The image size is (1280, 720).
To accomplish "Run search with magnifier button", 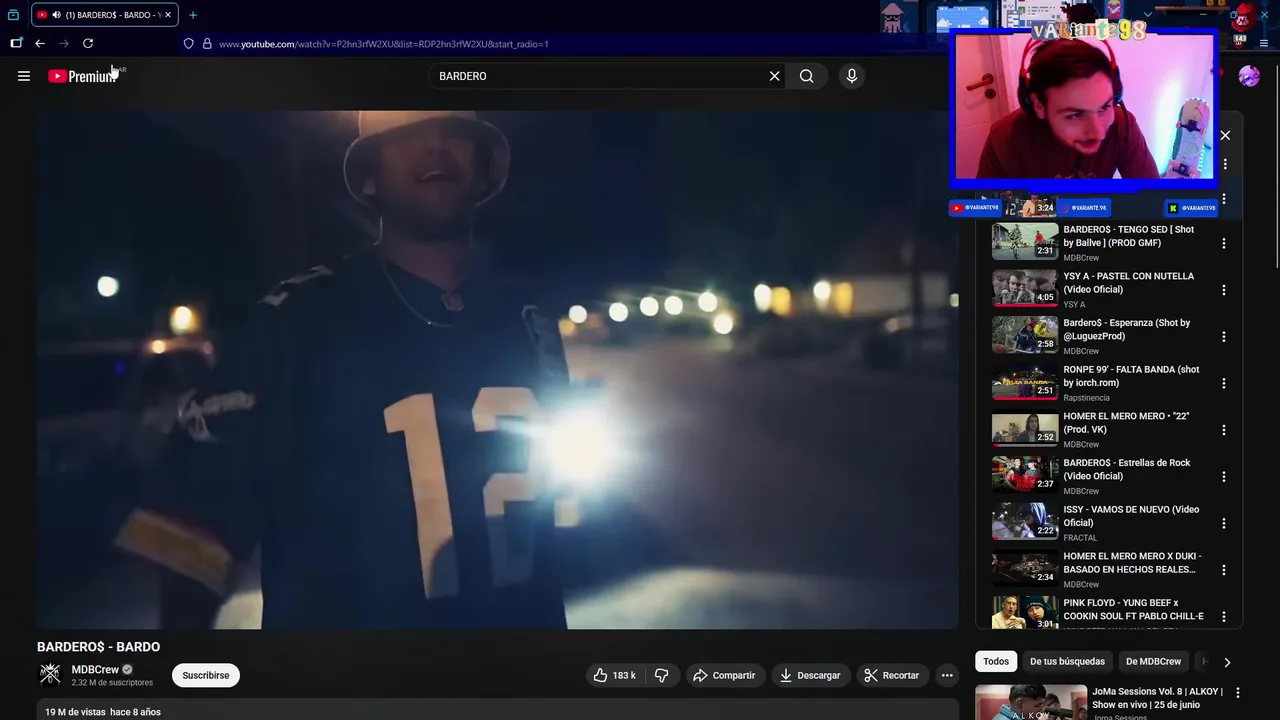I will (807, 76).
